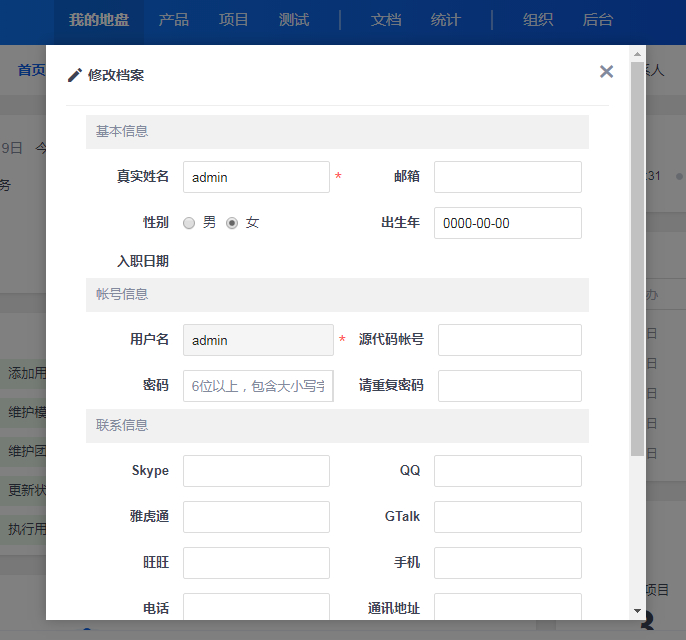Click the QQ input field

[507, 471]
